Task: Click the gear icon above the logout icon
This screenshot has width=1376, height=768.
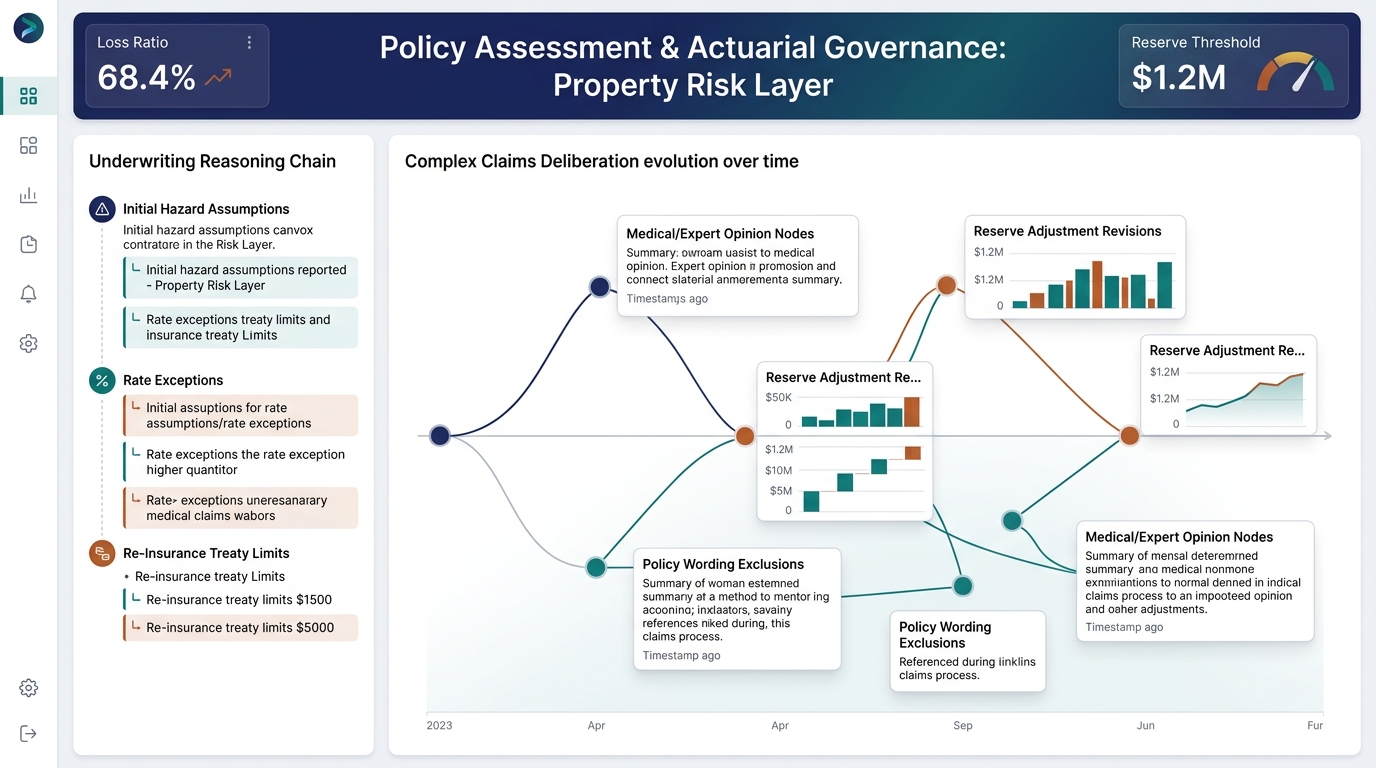Action: (x=28, y=688)
